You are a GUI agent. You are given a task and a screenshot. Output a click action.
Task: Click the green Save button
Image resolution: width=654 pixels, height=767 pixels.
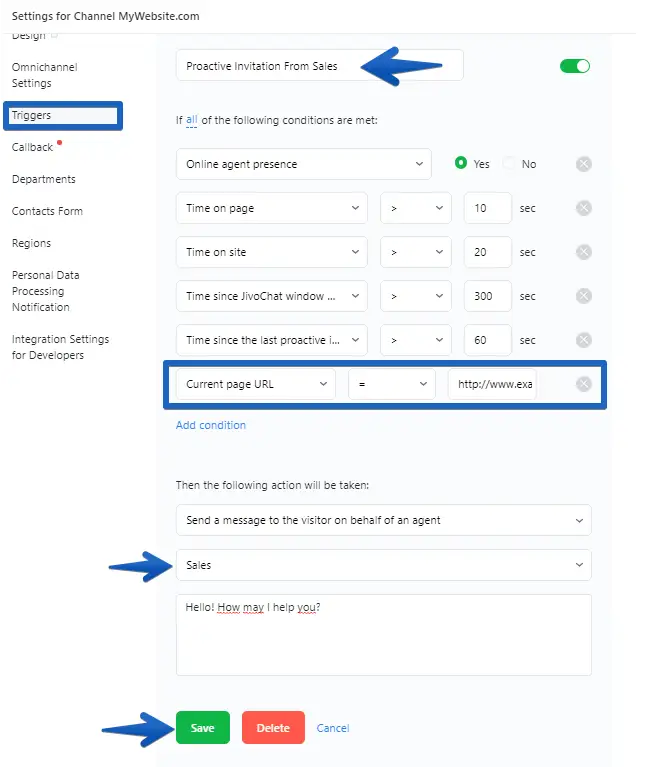202,728
